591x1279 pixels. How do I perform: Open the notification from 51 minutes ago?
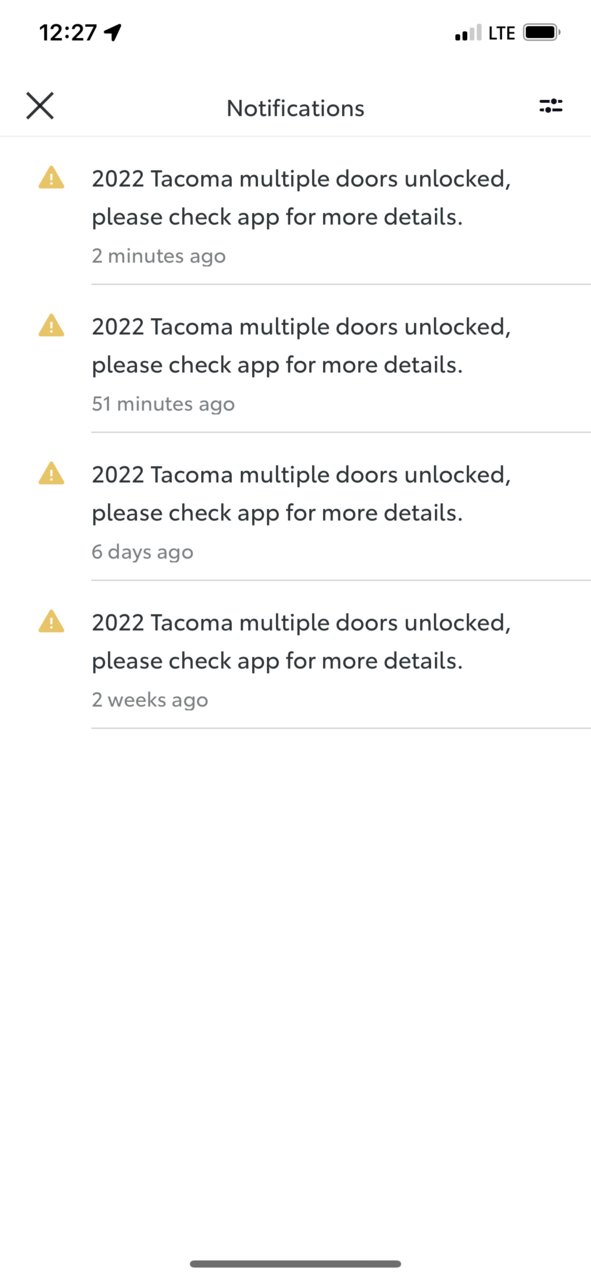coord(296,359)
